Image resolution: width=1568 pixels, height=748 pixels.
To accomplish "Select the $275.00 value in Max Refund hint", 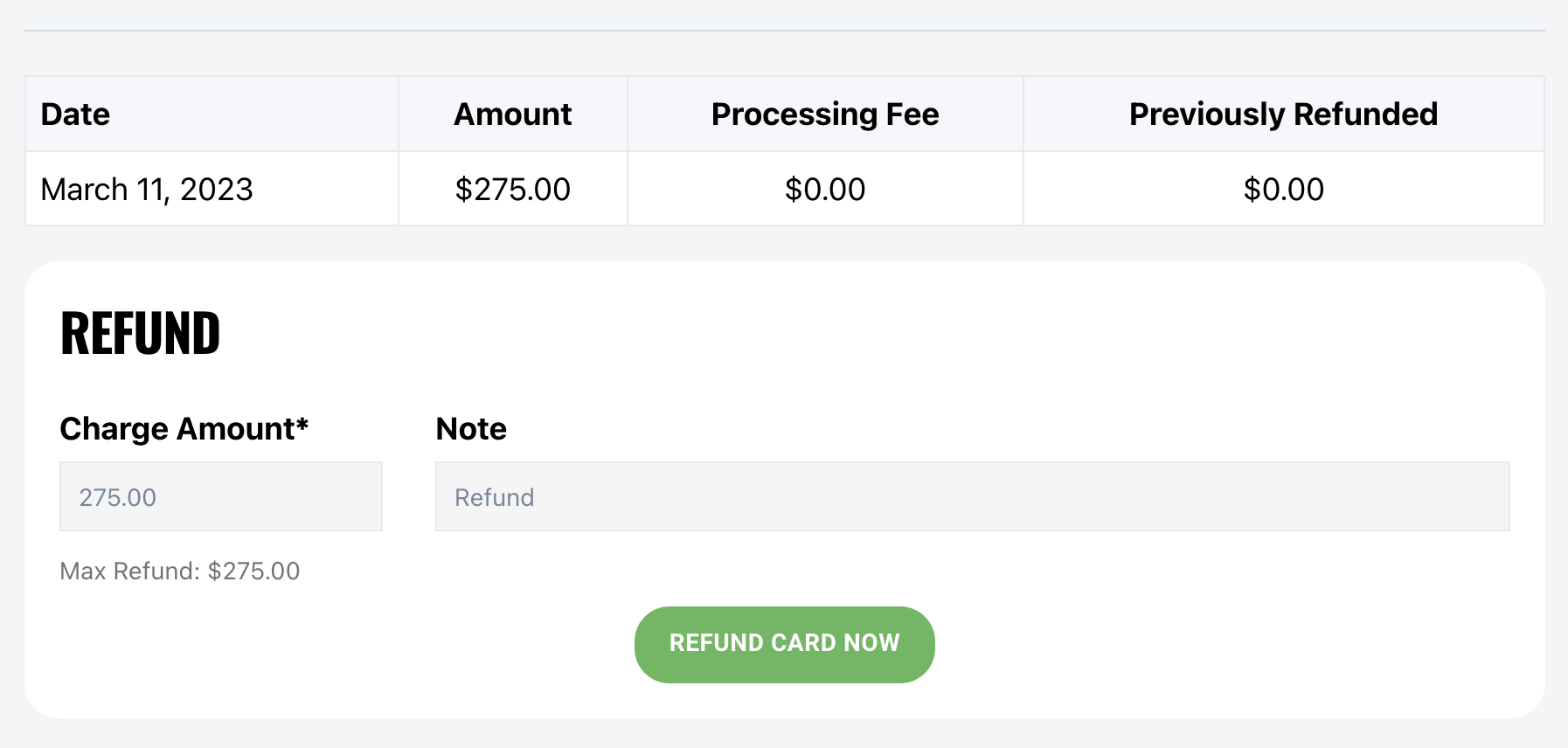I will (253, 571).
